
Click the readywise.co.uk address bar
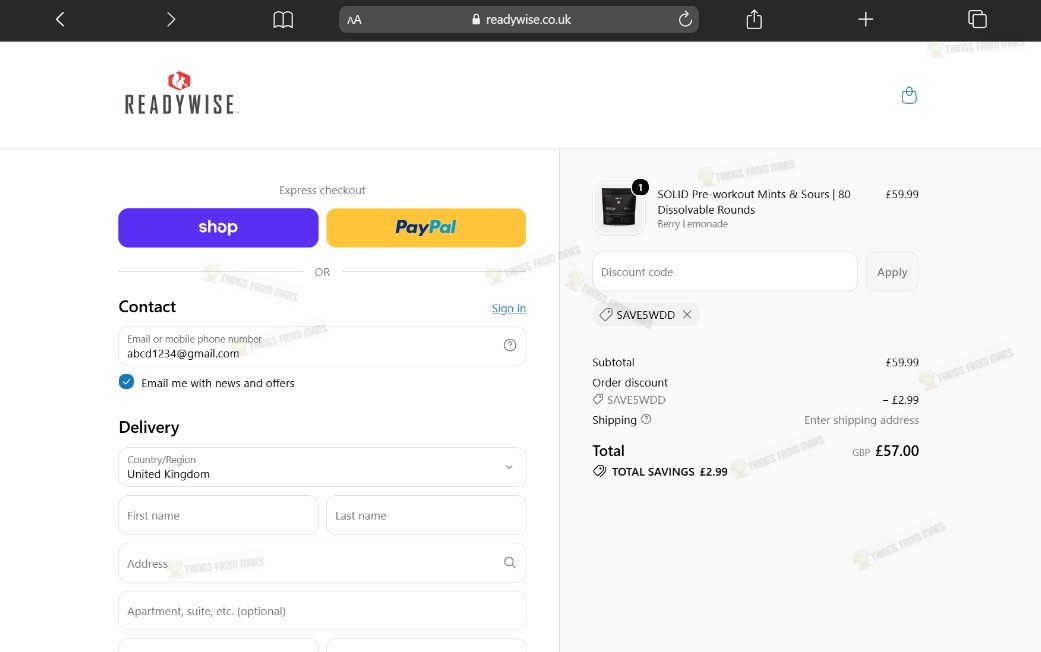(519, 19)
